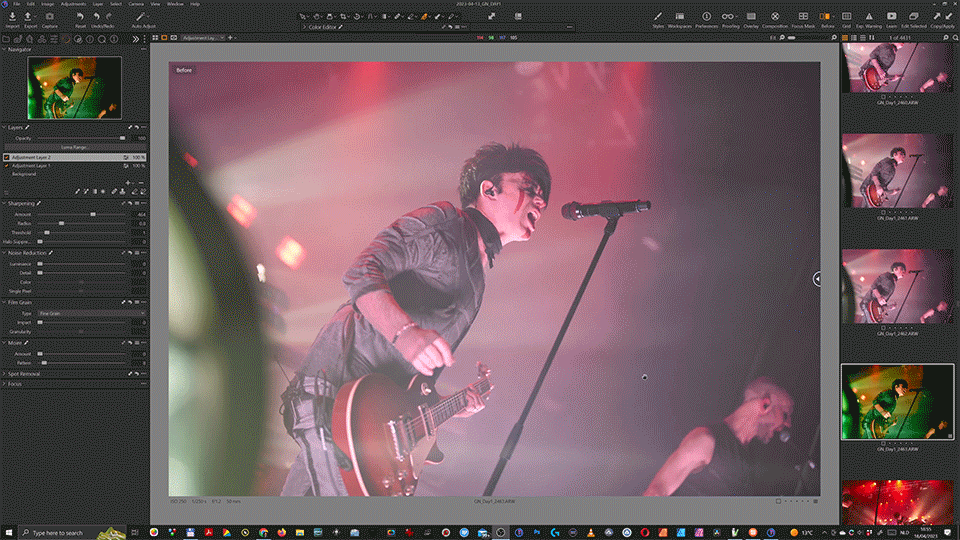Image resolution: width=960 pixels, height=540 pixels.
Task: Open the Window menu
Action: pyautogui.click(x=175, y=4)
